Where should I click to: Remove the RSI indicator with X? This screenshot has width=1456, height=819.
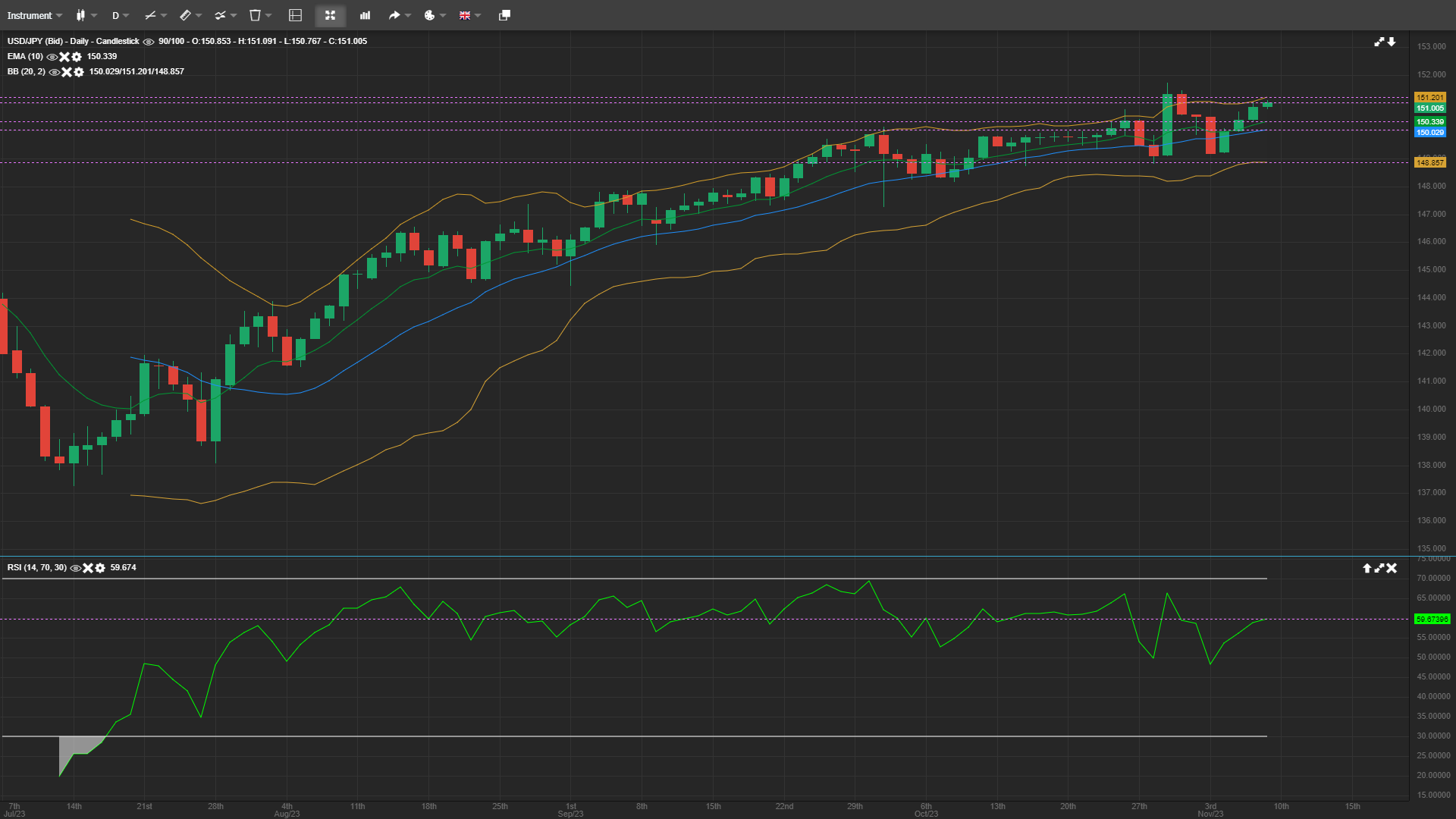88,568
